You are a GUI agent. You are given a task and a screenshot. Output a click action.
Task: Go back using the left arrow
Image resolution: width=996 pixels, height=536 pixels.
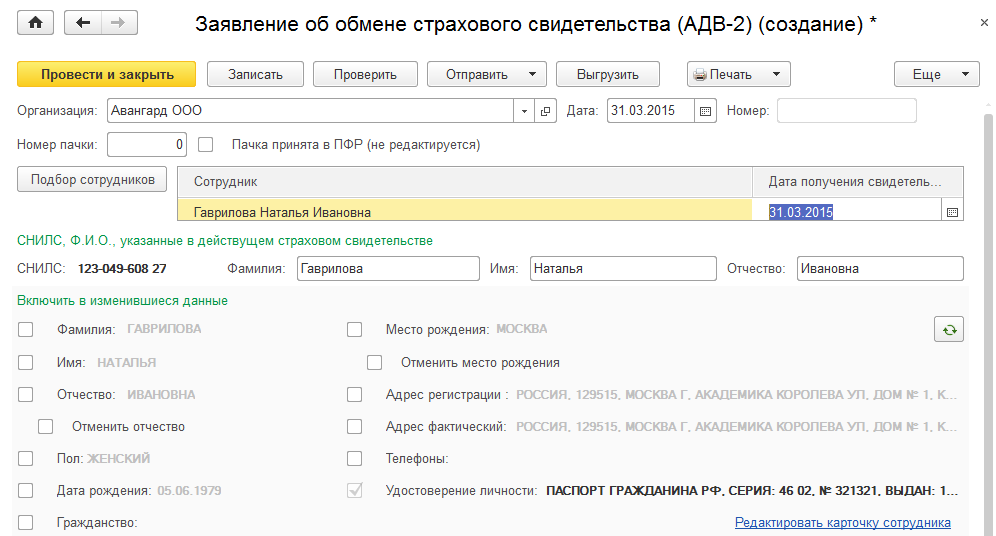point(83,23)
